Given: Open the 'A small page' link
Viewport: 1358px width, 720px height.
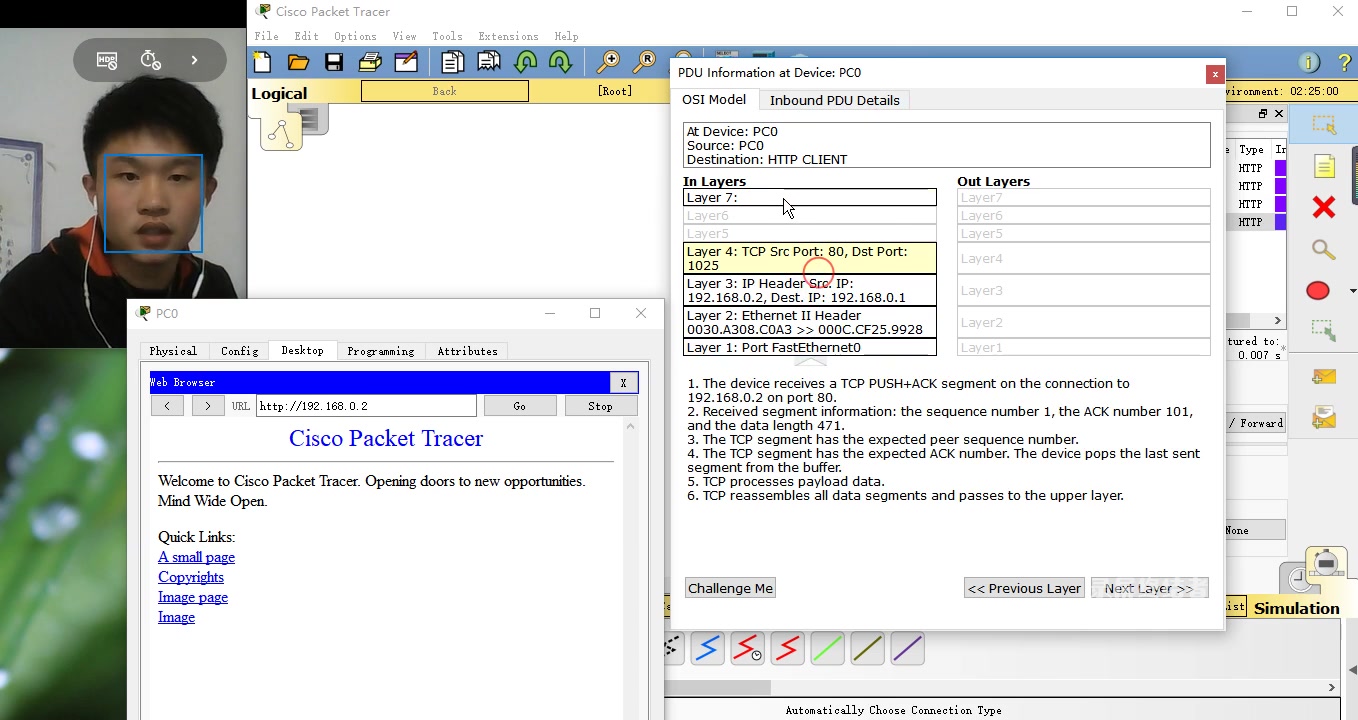Looking at the screenshot, I should (x=196, y=557).
